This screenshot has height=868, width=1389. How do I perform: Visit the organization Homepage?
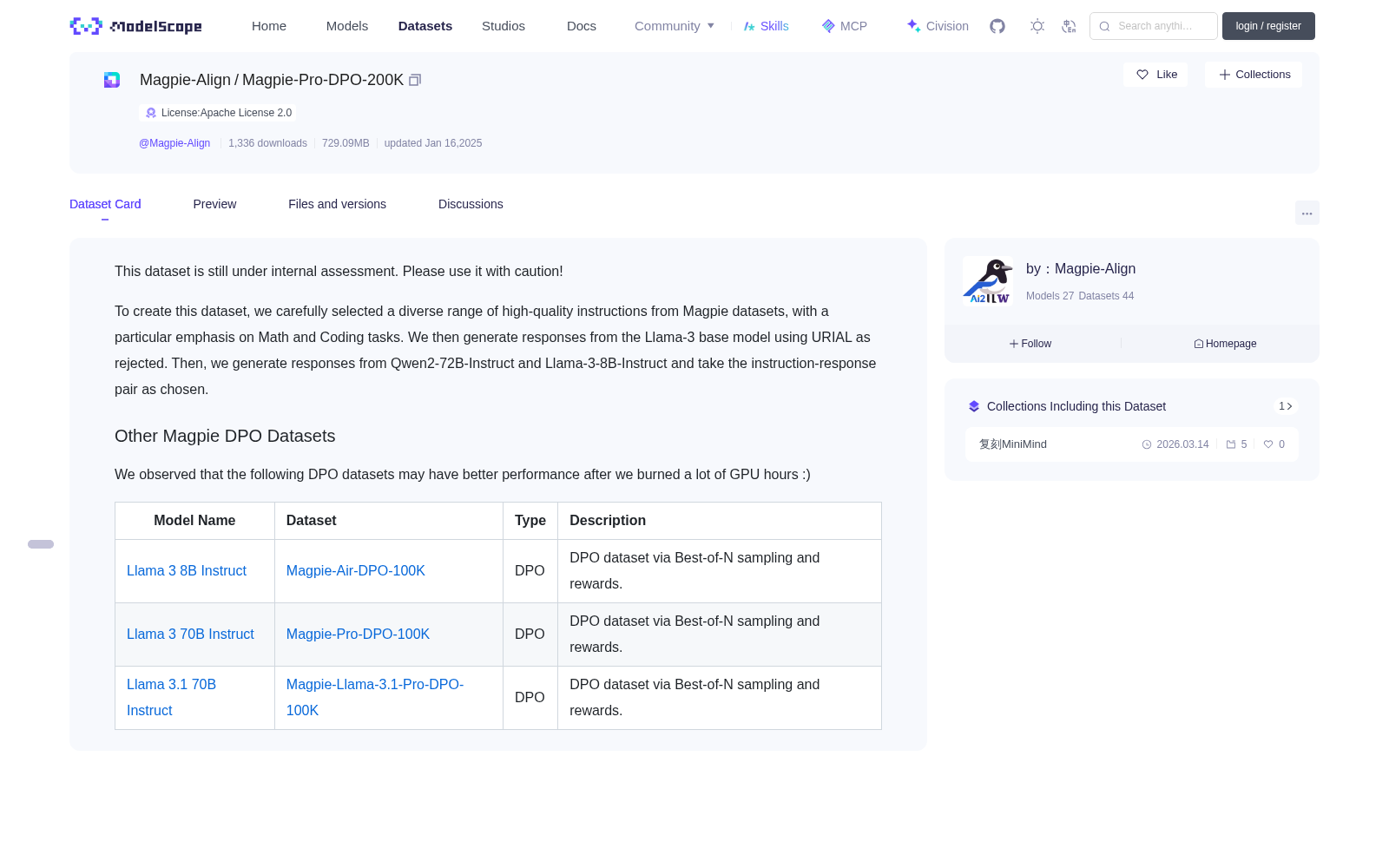1225,344
